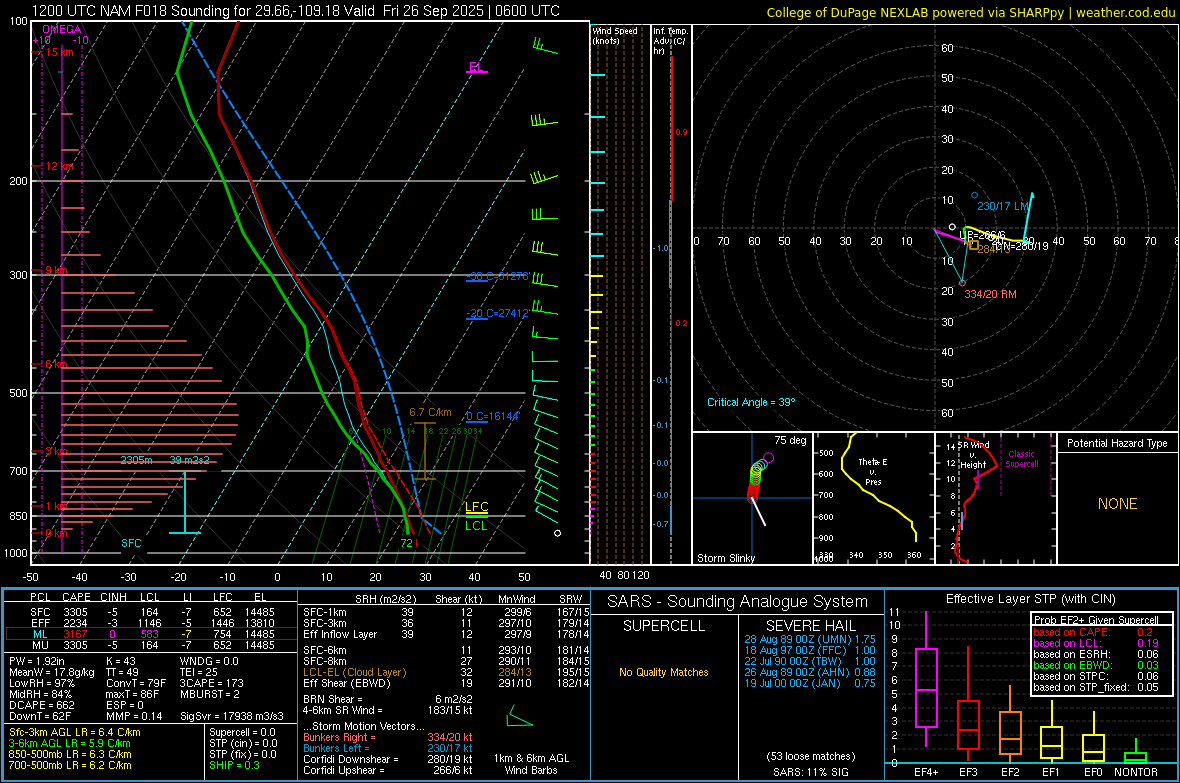The height and width of the screenshot is (783, 1180).
Task: Click the 'LCL-EL (Cloud Layer)' row
Action: pyautogui.click(x=446, y=672)
